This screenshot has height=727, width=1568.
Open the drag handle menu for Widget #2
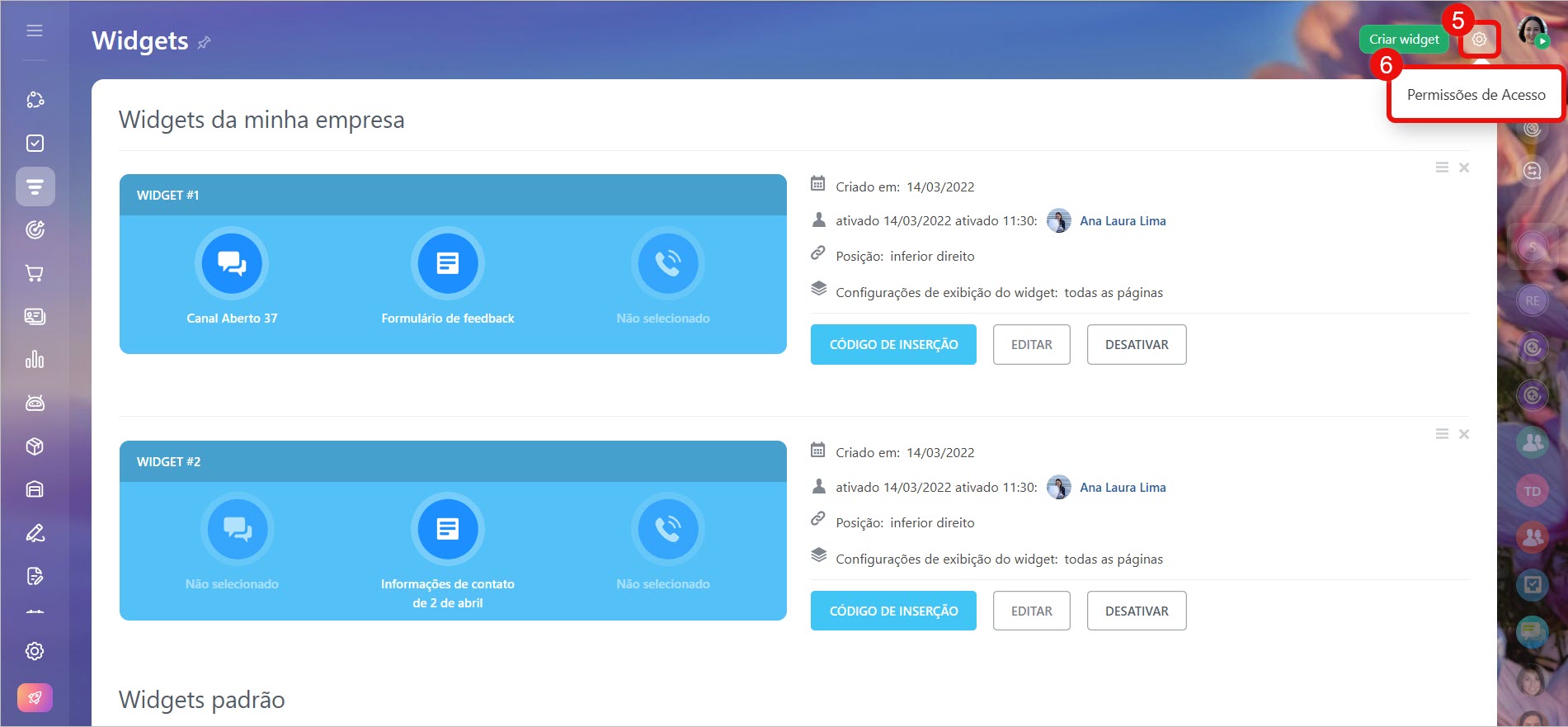[1442, 434]
